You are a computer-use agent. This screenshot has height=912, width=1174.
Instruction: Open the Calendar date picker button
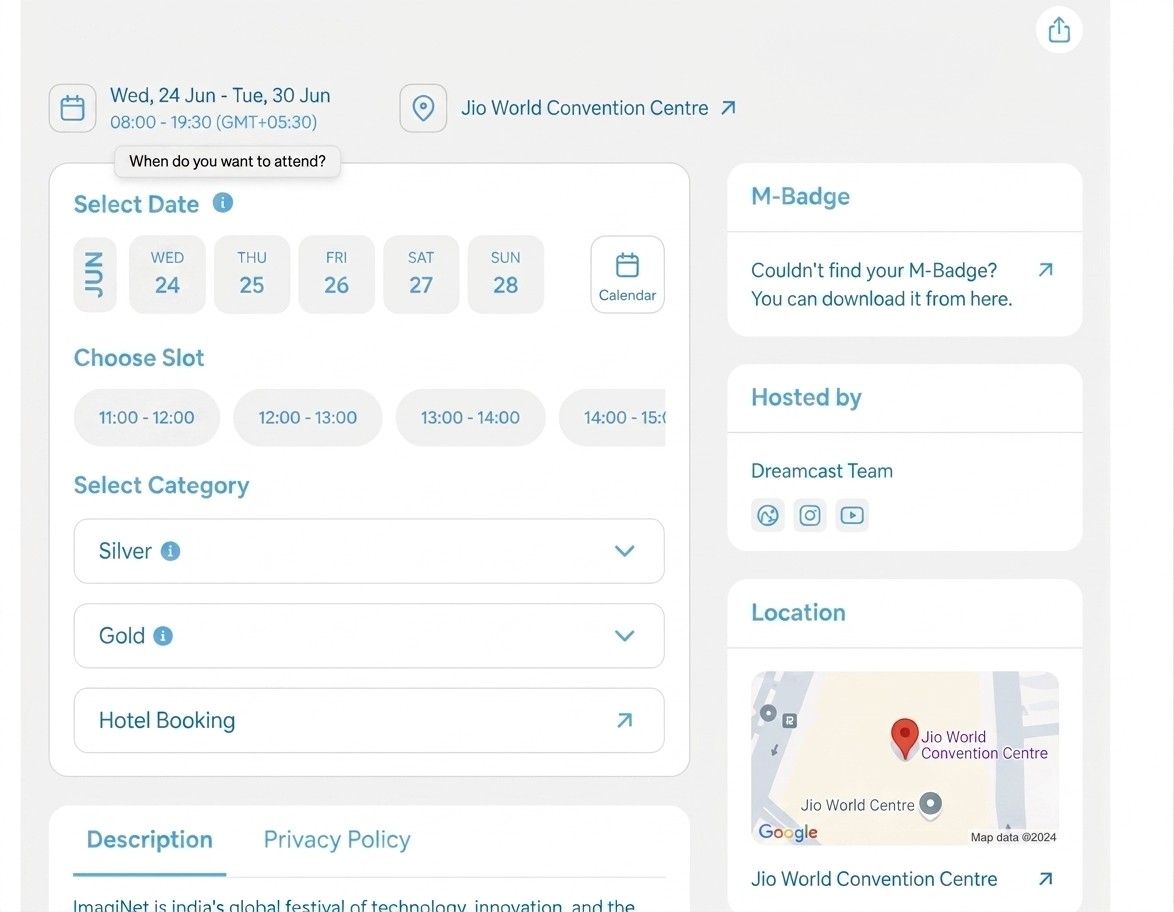tap(627, 275)
